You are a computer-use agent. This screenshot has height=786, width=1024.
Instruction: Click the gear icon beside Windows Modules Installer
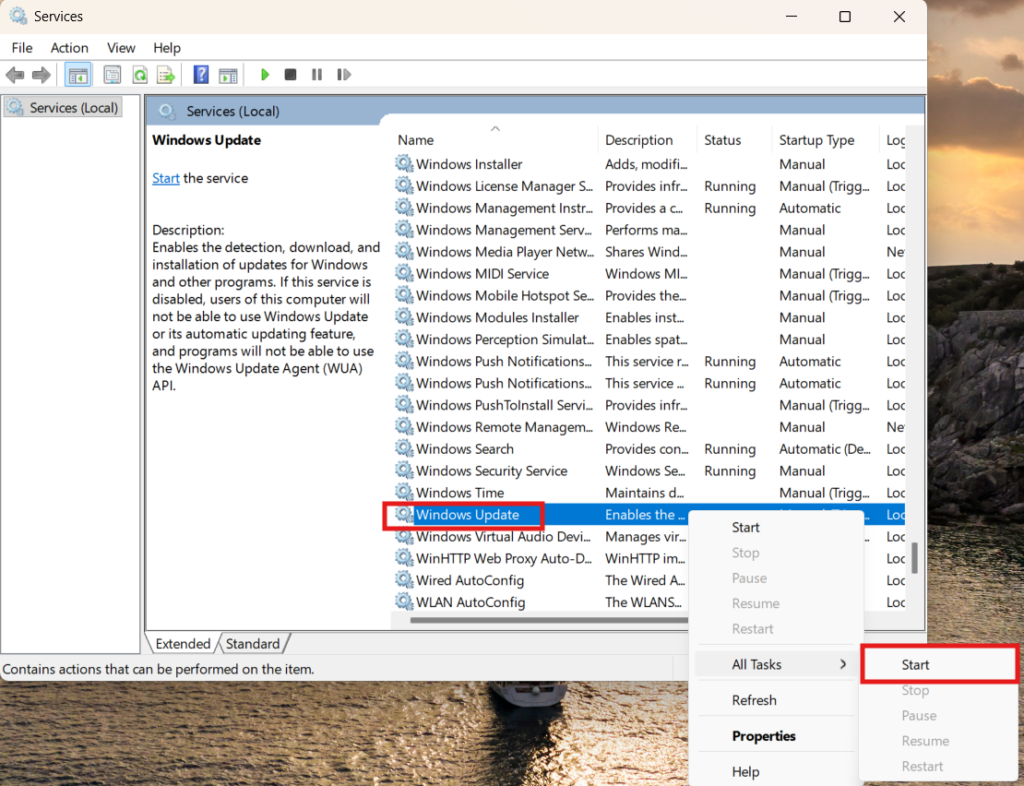[x=404, y=317]
